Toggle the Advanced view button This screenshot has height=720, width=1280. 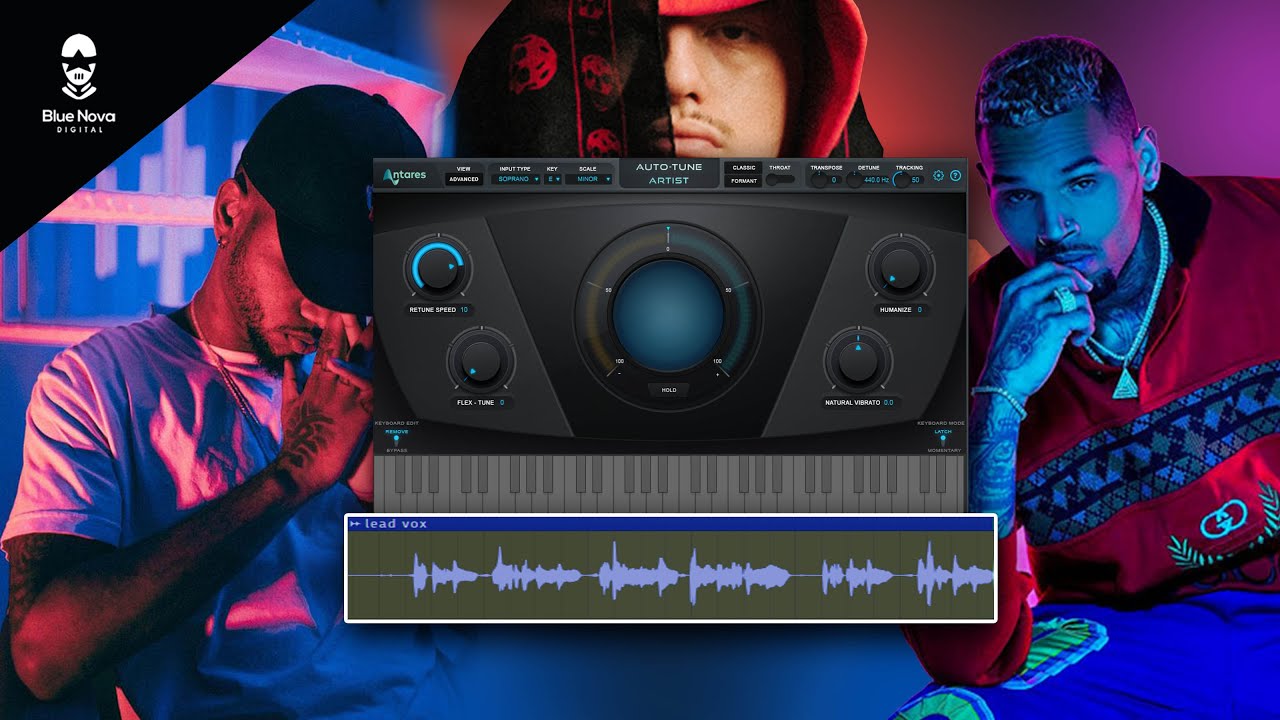click(464, 179)
